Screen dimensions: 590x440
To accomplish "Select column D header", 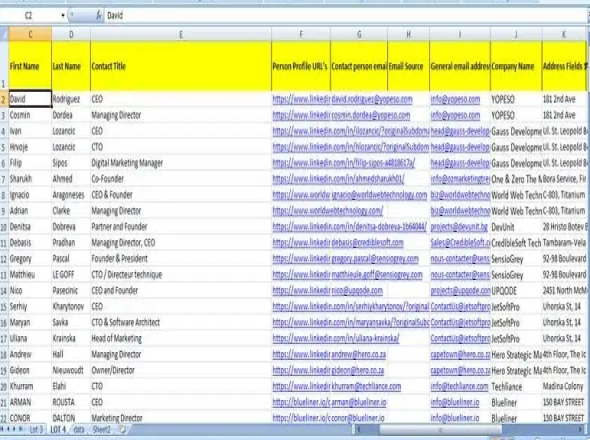I will click(71, 34).
